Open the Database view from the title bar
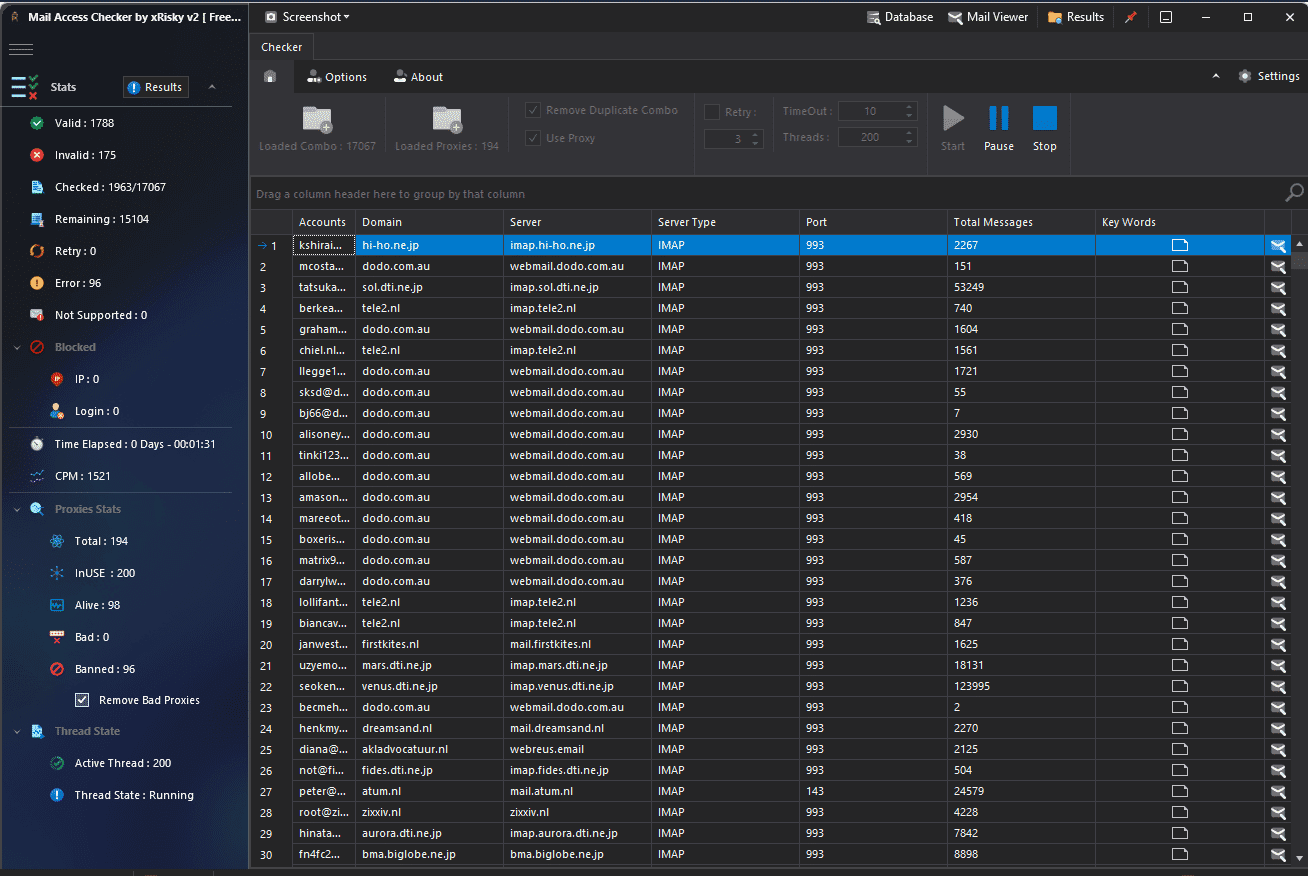1308x876 pixels. click(x=898, y=17)
